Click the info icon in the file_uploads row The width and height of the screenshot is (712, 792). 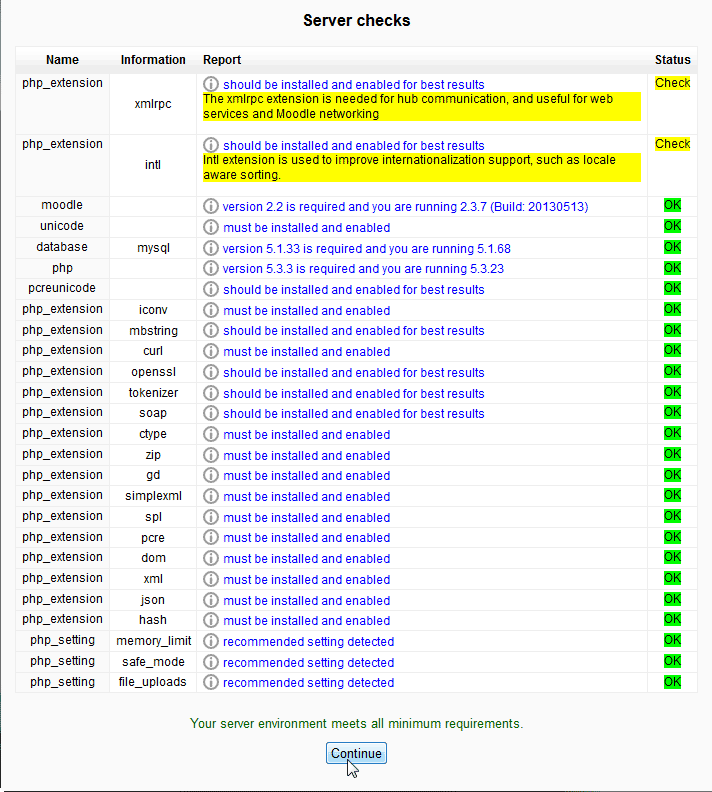[210, 683]
